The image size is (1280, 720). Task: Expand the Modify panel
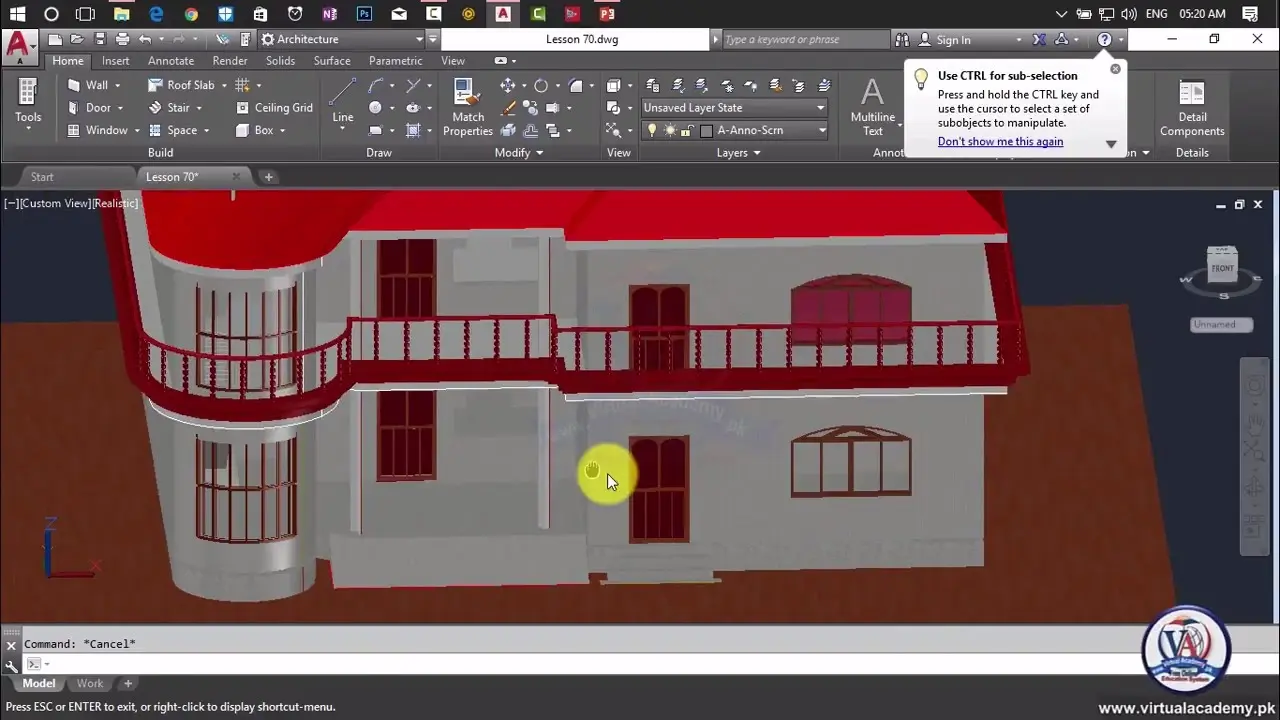pos(519,153)
